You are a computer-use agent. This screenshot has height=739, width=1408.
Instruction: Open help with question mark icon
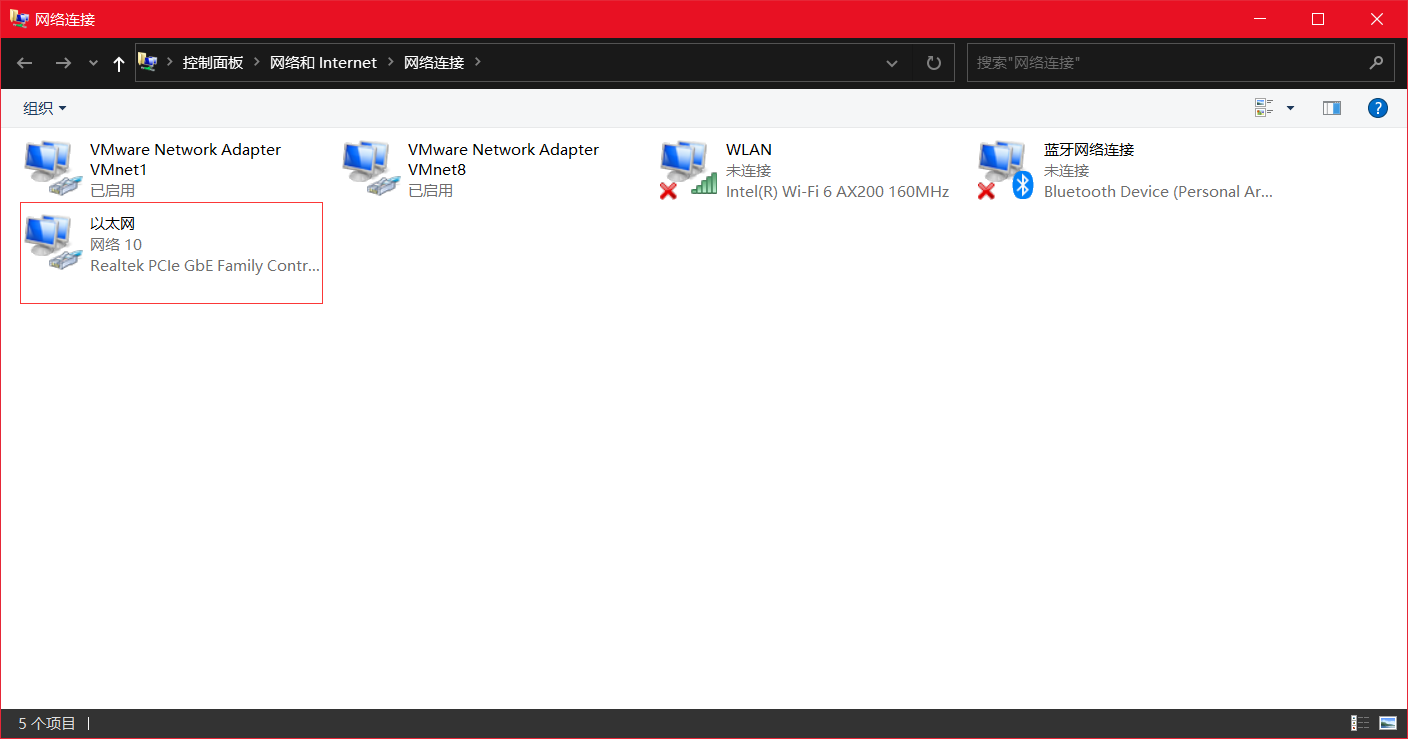(x=1378, y=108)
